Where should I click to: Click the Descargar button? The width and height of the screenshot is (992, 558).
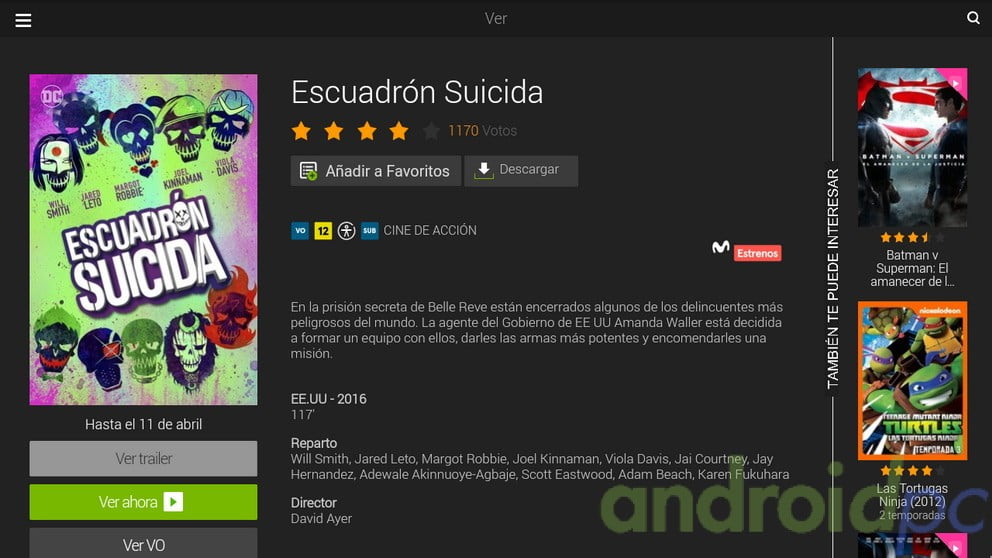pos(521,171)
